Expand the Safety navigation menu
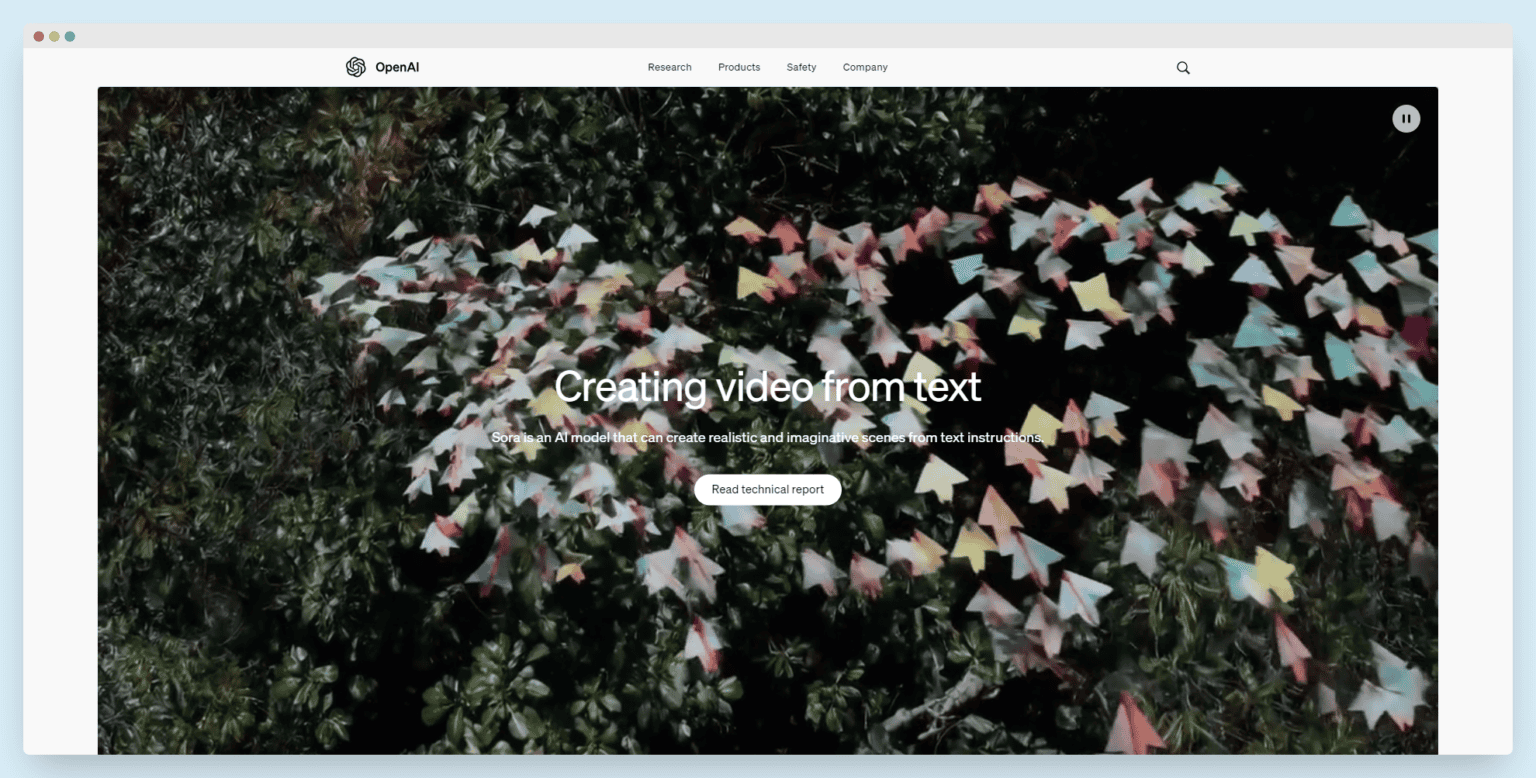 pyautogui.click(x=801, y=67)
